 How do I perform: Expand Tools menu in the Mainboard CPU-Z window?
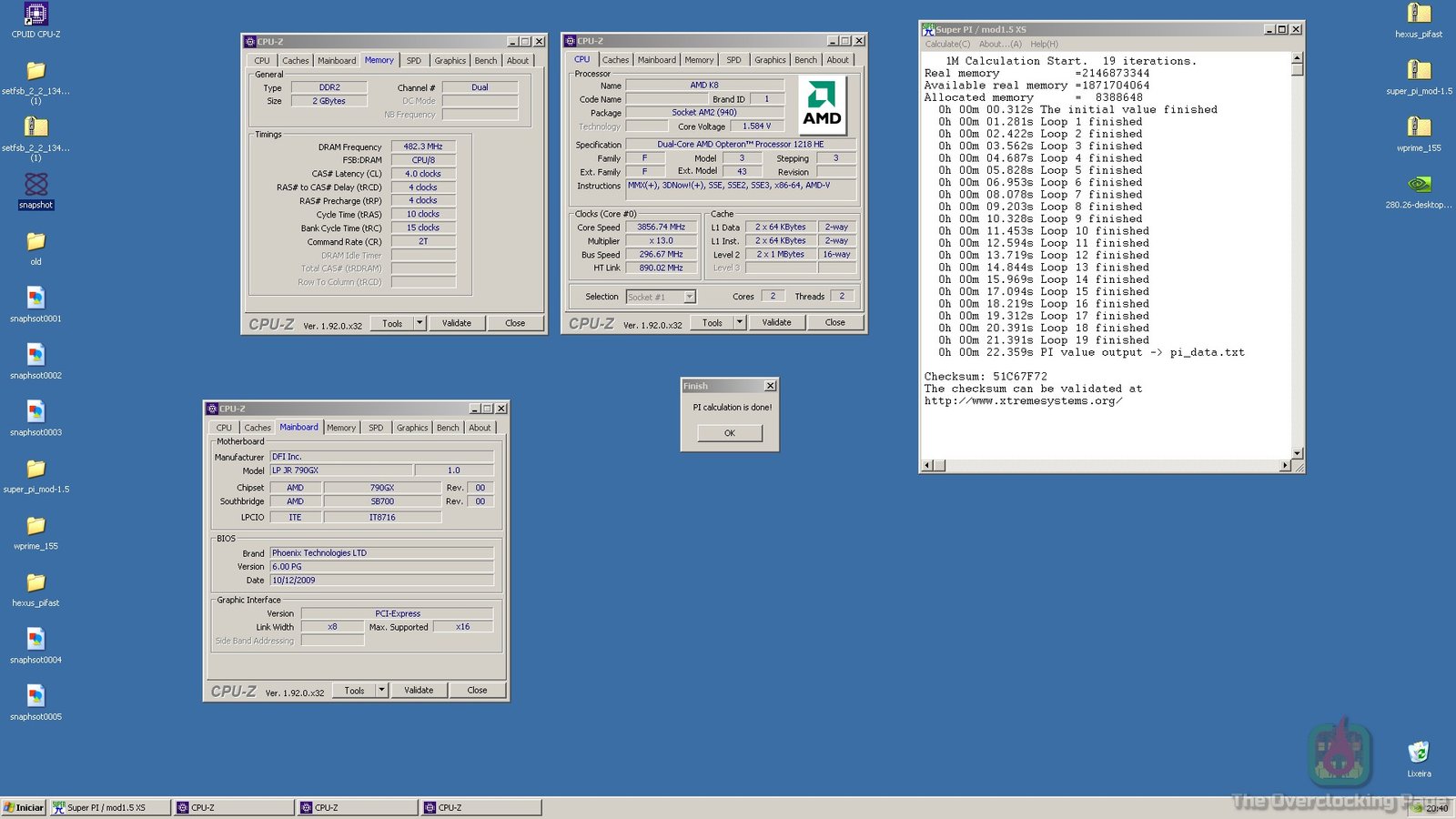(x=359, y=690)
